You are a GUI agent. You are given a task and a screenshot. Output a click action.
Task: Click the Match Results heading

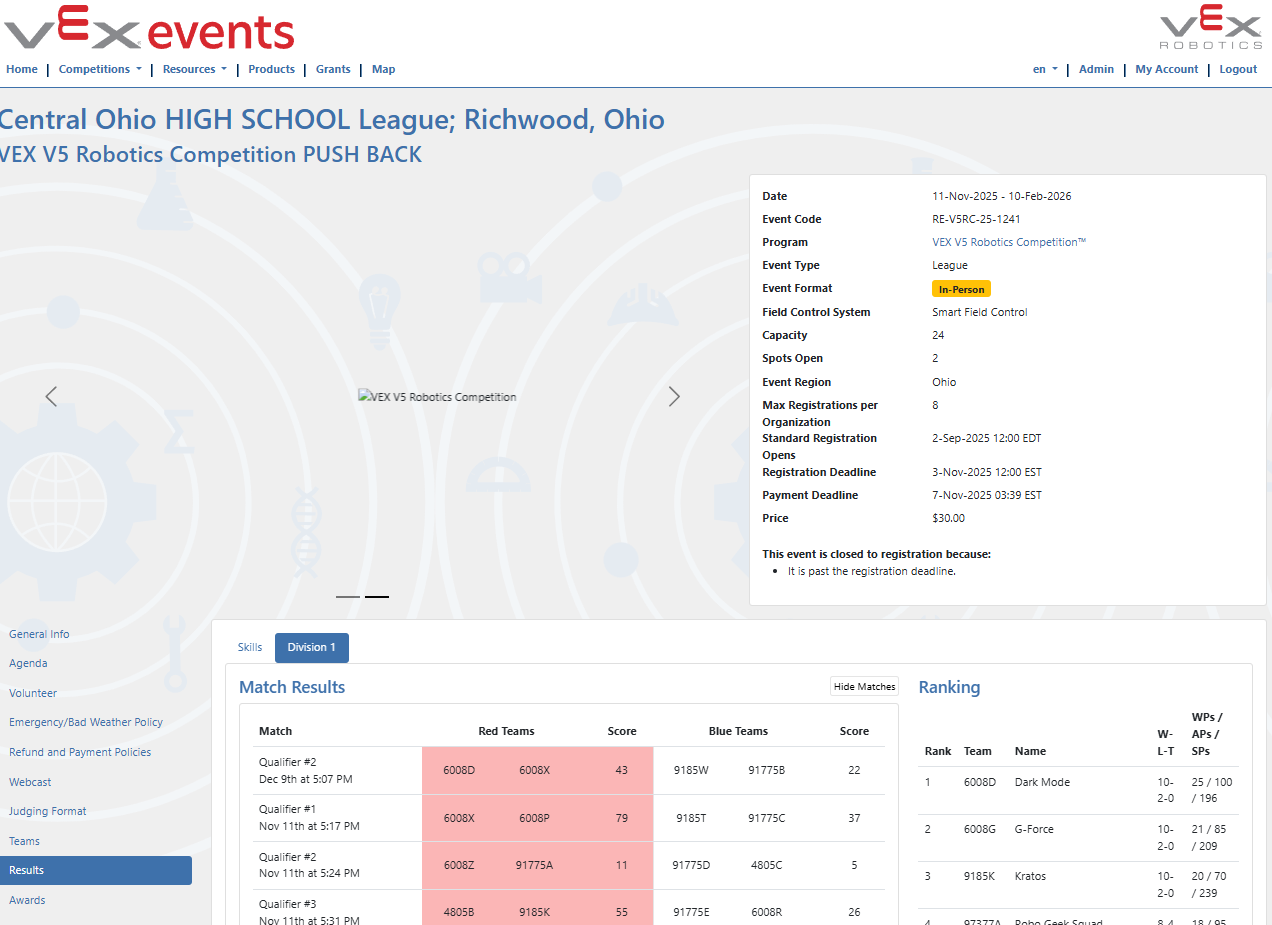[x=292, y=687]
